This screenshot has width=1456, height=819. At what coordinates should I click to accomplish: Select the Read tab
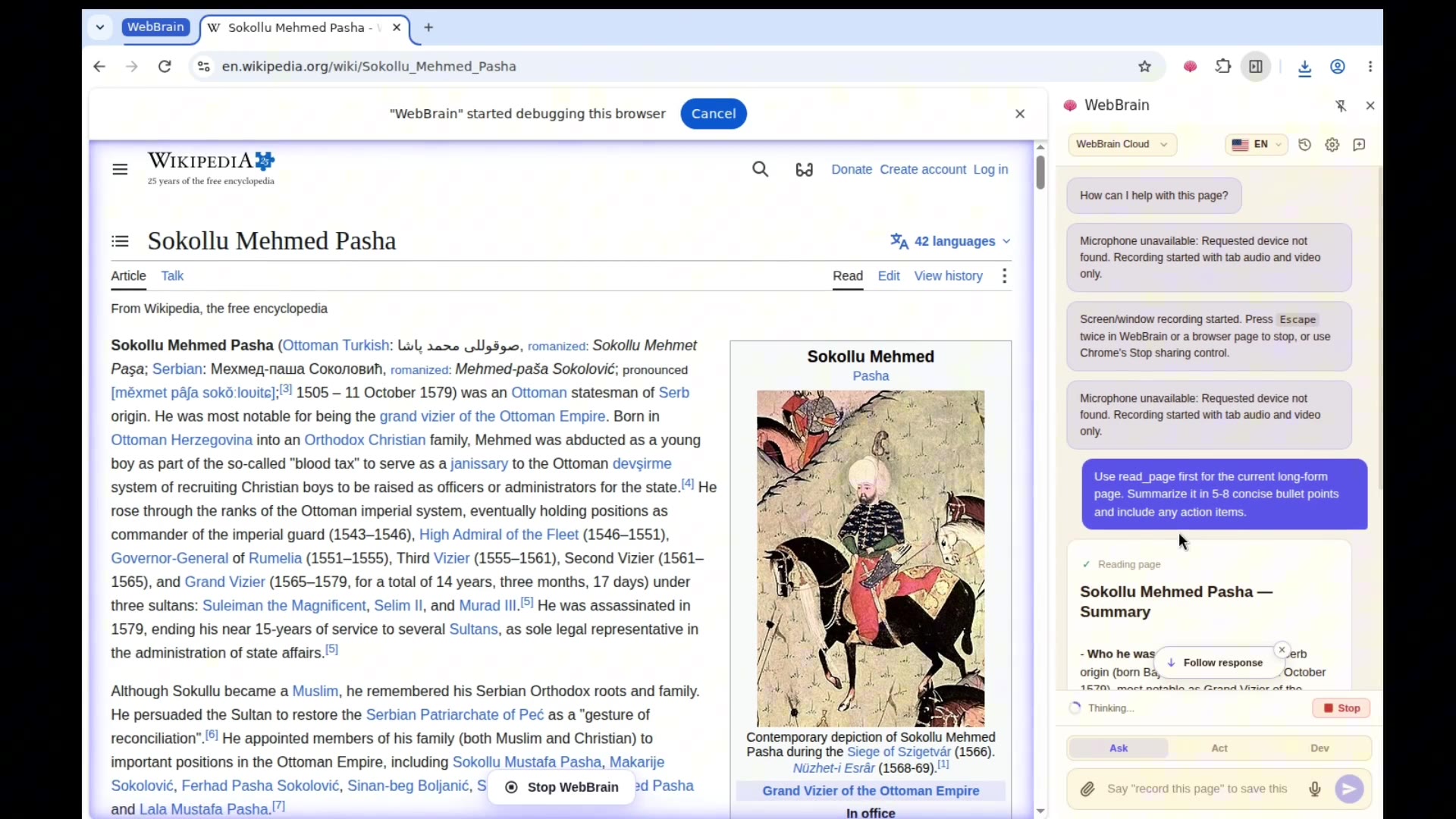(848, 276)
